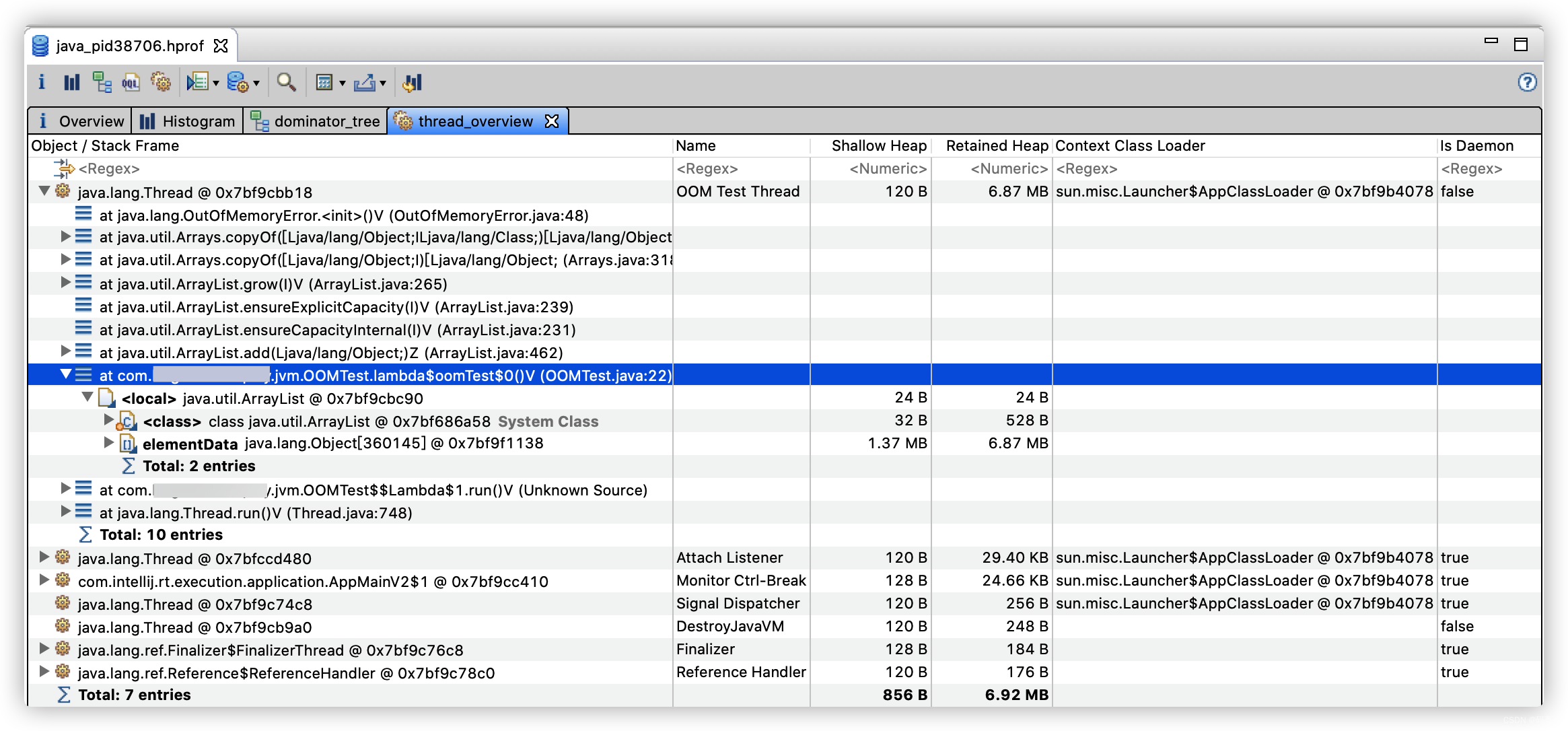Viewport: 1568px width, 731px height.
Task: Expand the ArrayList.add stack frame
Action: [65, 351]
